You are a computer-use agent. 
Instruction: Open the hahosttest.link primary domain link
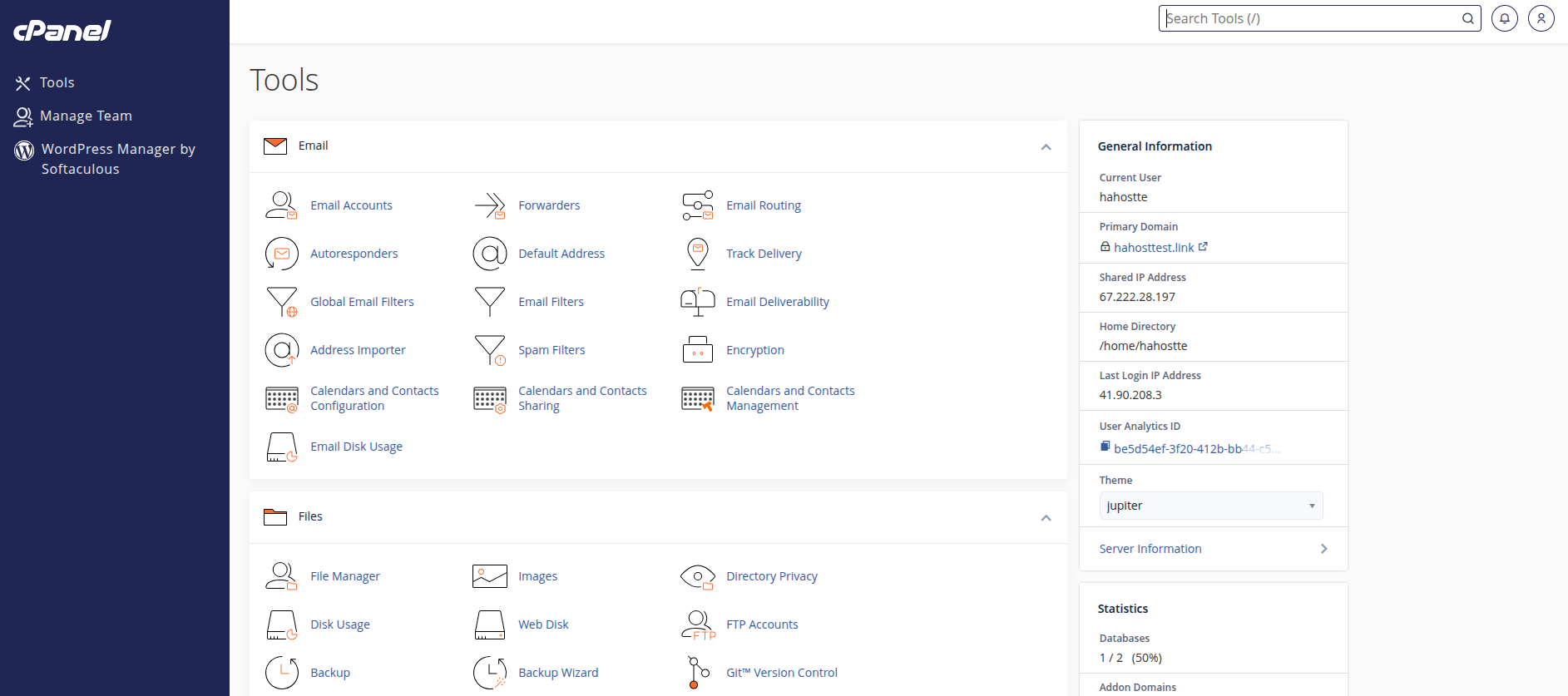(x=1154, y=248)
